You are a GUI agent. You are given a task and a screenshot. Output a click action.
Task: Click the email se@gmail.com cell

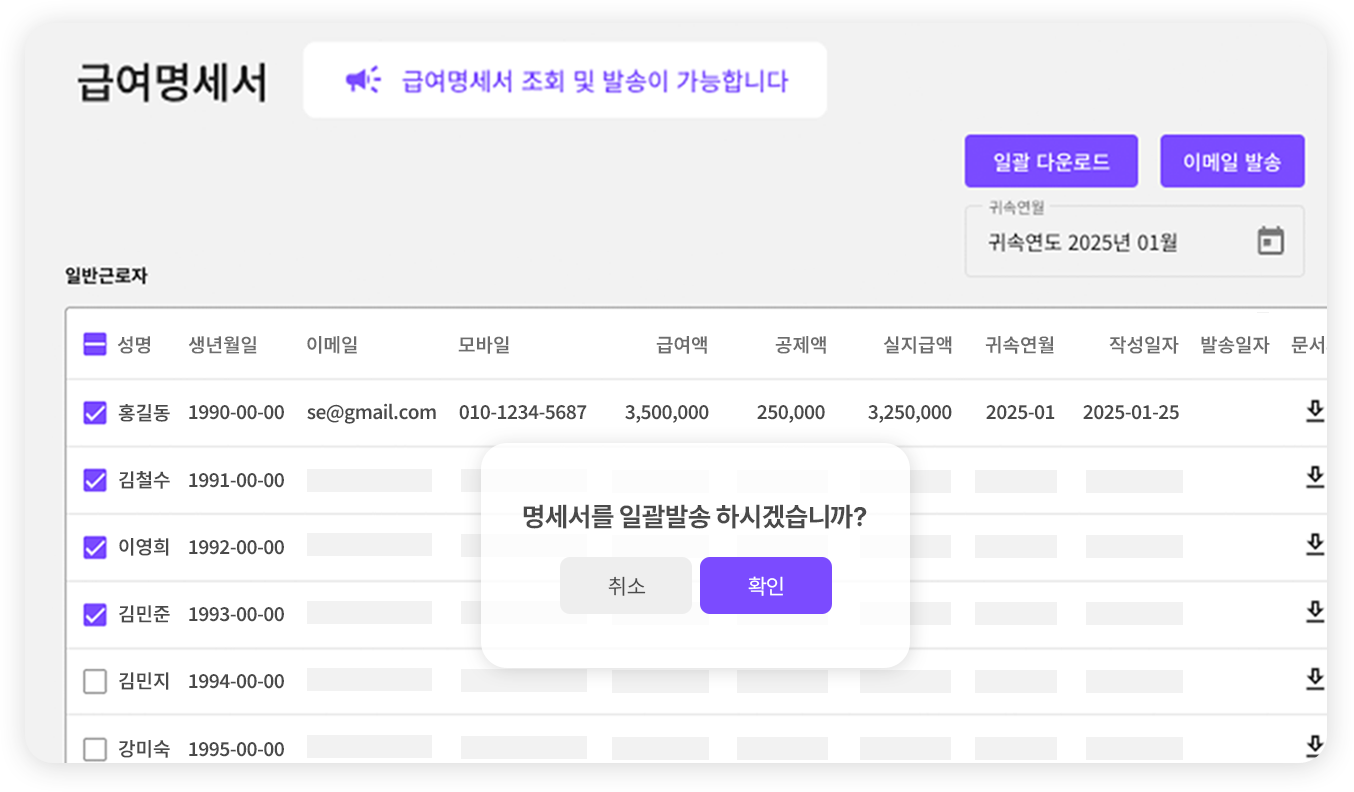pos(372,412)
